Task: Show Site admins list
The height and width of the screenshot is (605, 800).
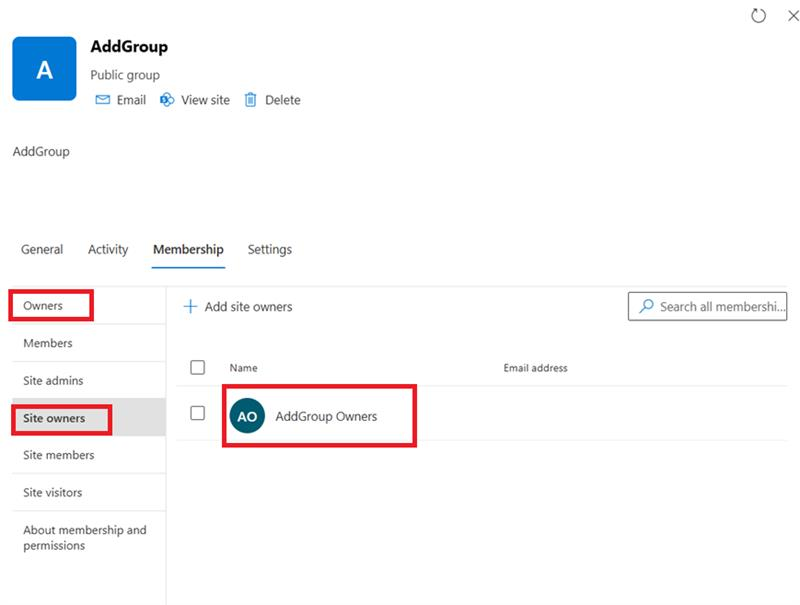Action: coord(53,381)
